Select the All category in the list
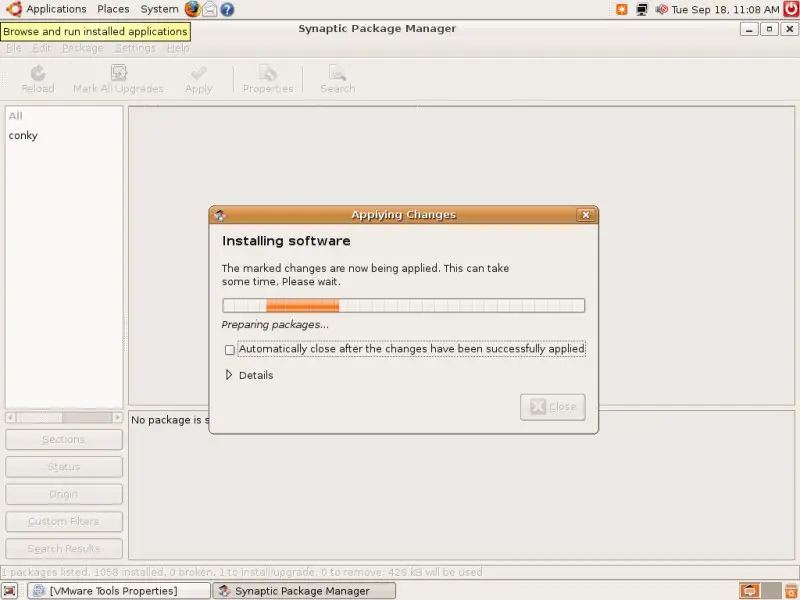The height and width of the screenshot is (600, 800). point(64,116)
